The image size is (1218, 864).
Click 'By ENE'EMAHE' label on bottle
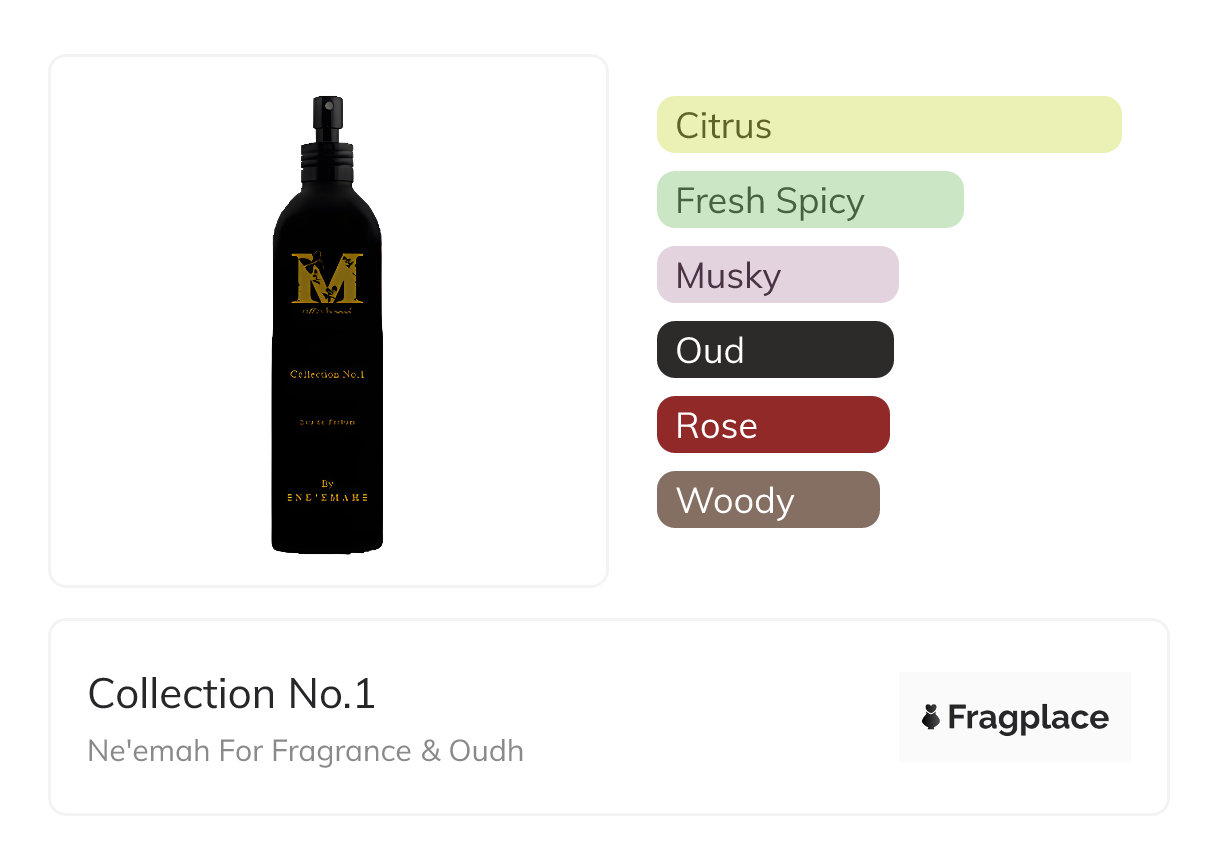tap(327, 491)
